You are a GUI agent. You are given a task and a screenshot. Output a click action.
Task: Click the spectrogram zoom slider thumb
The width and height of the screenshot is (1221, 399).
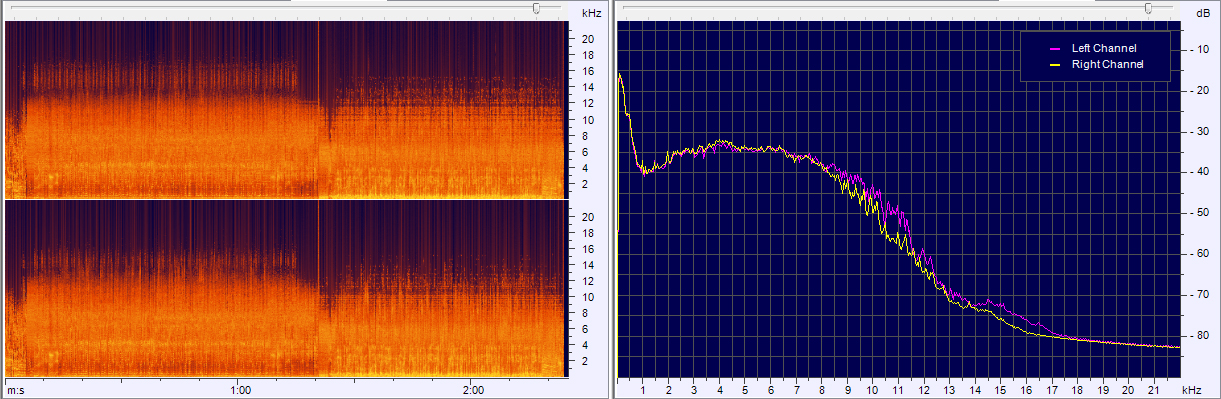pyautogui.click(x=537, y=8)
